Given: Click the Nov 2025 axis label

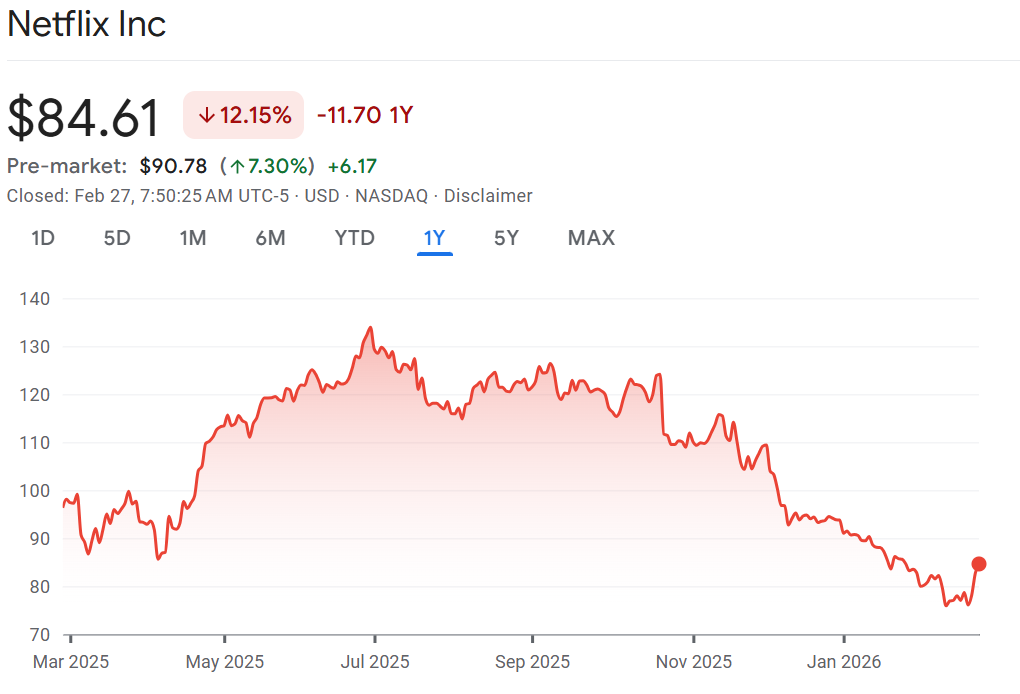Looking at the screenshot, I should point(693,661).
